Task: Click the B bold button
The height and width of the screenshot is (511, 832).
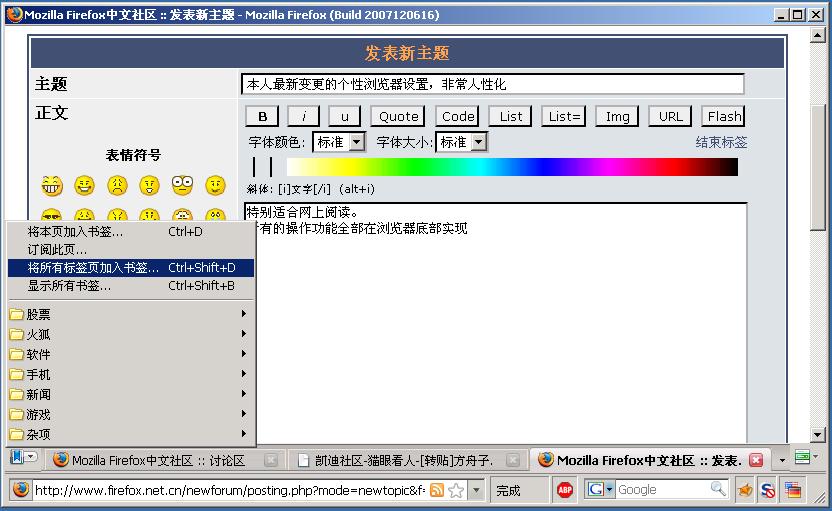Action: pos(263,116)
